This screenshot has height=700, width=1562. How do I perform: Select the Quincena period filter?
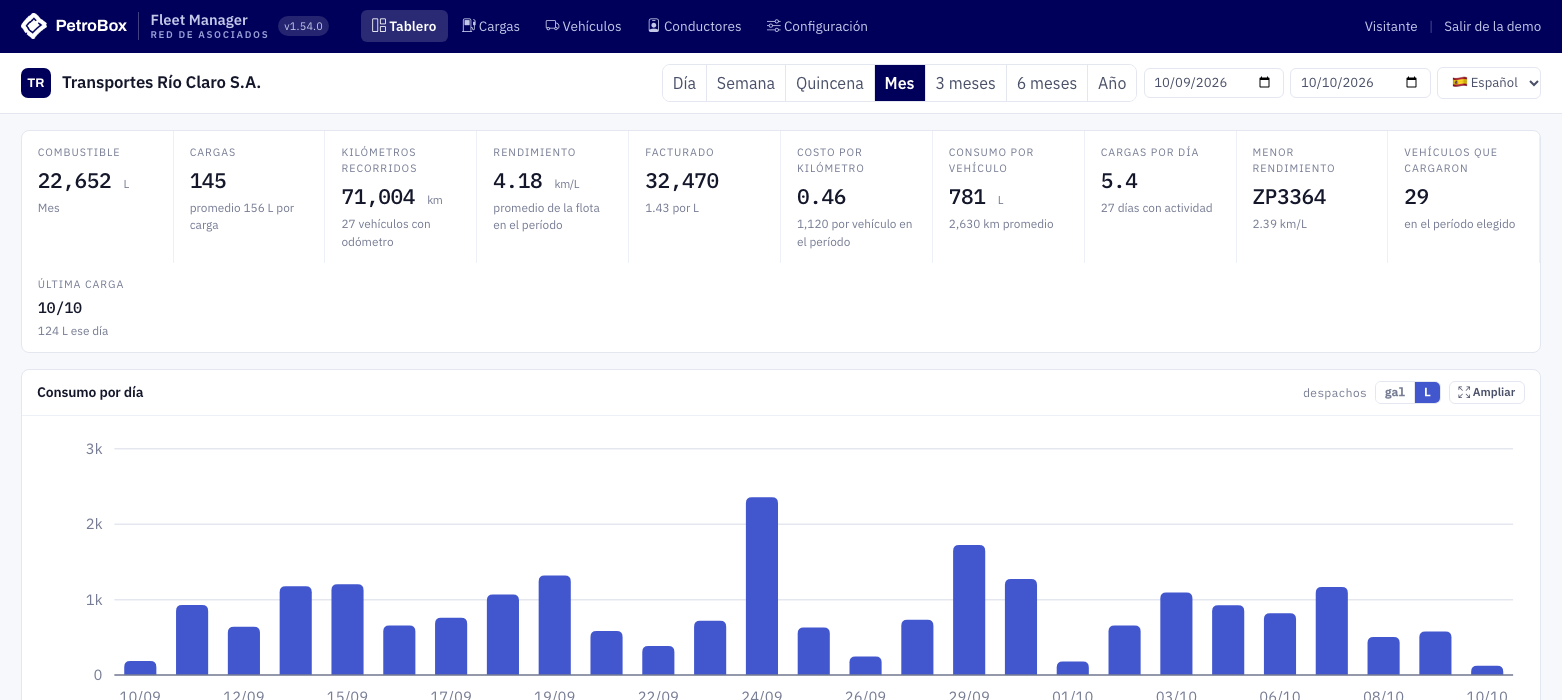(x=830, y=83)
